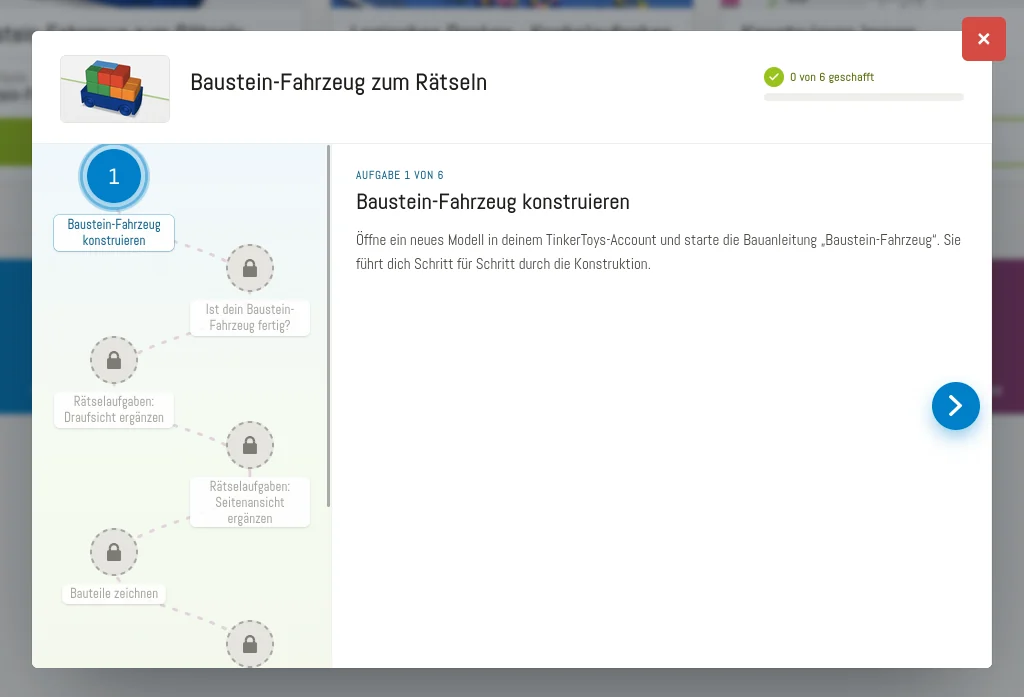This screenshot has height=697, width=1024.
Task: Open the 'Baustein-Fahrzeug konstruieren' step label
Action: 114,233
